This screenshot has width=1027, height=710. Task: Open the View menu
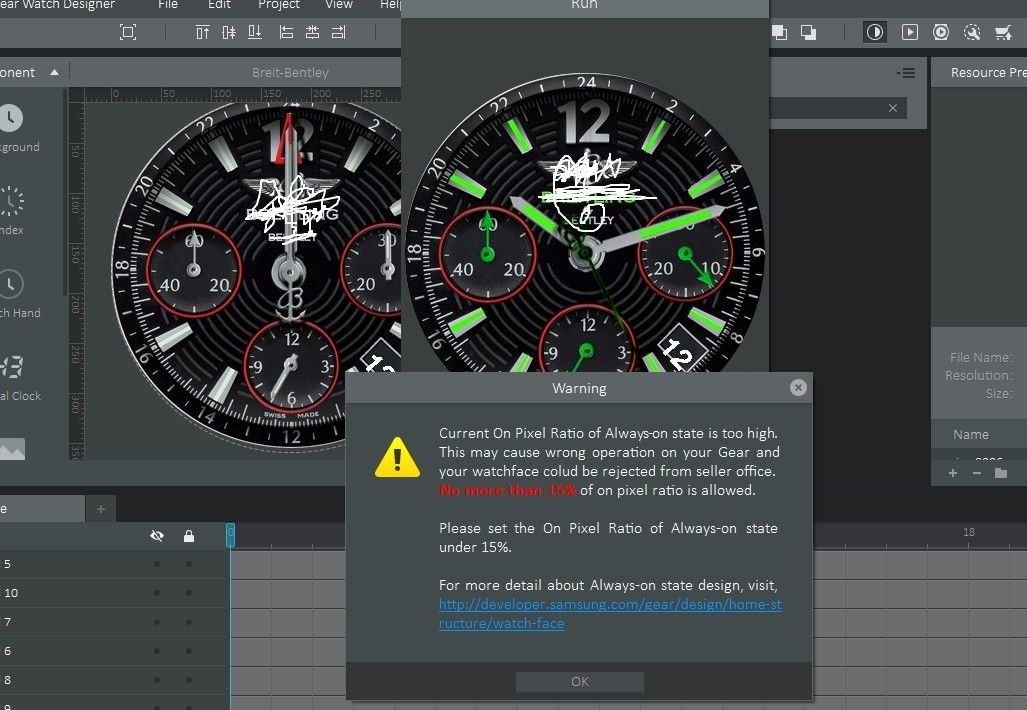(339, 5)
